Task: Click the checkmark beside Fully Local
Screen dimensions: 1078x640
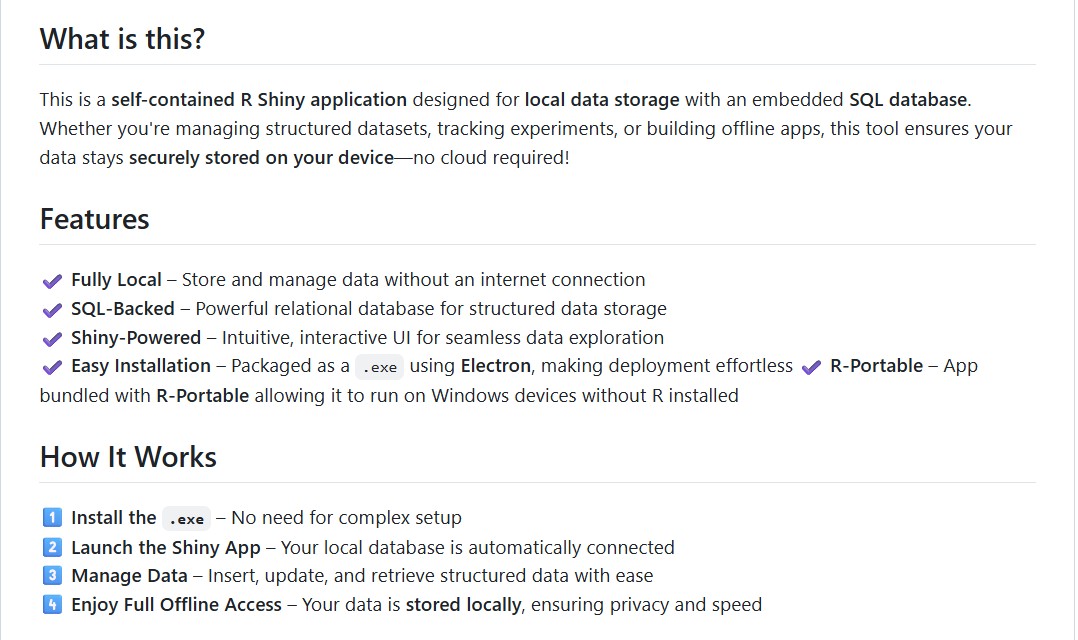Action: tap(52, 281)
